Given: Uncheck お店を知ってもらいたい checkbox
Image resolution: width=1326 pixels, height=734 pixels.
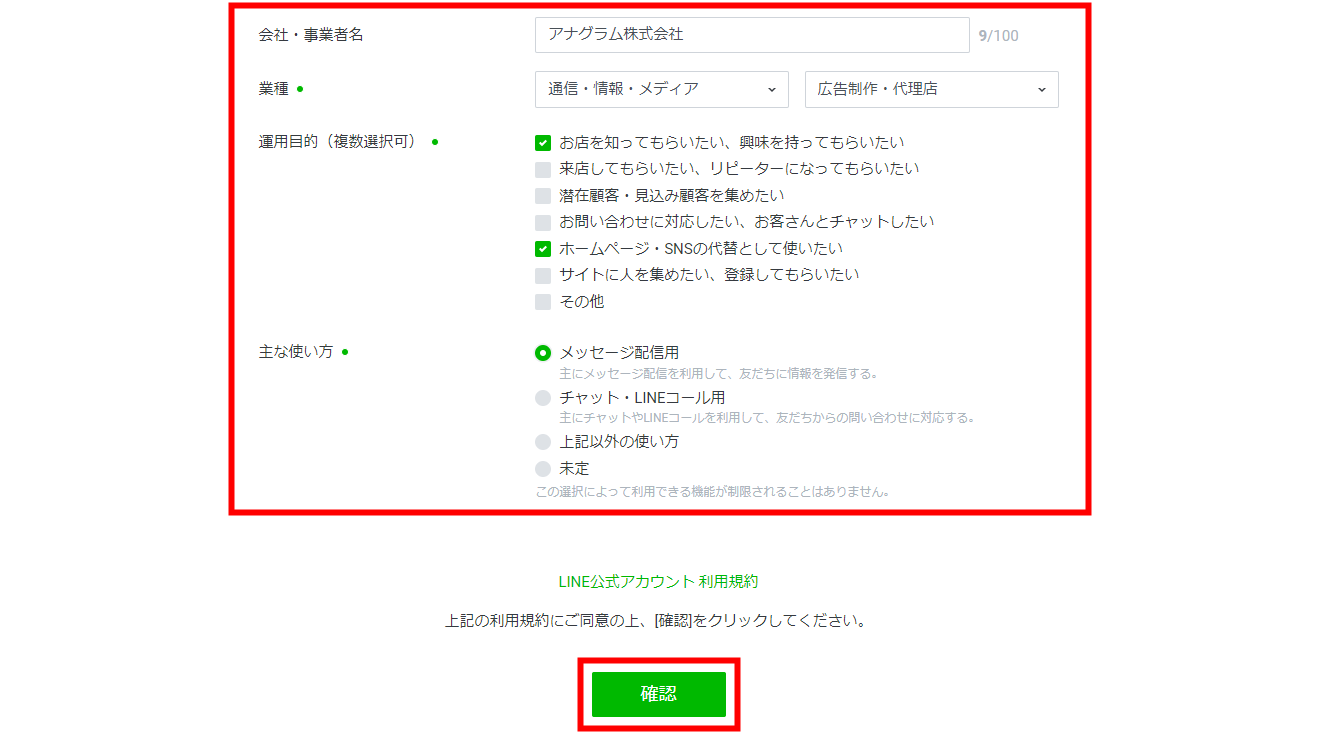Looking at the screenshot, I should point(543,143).
